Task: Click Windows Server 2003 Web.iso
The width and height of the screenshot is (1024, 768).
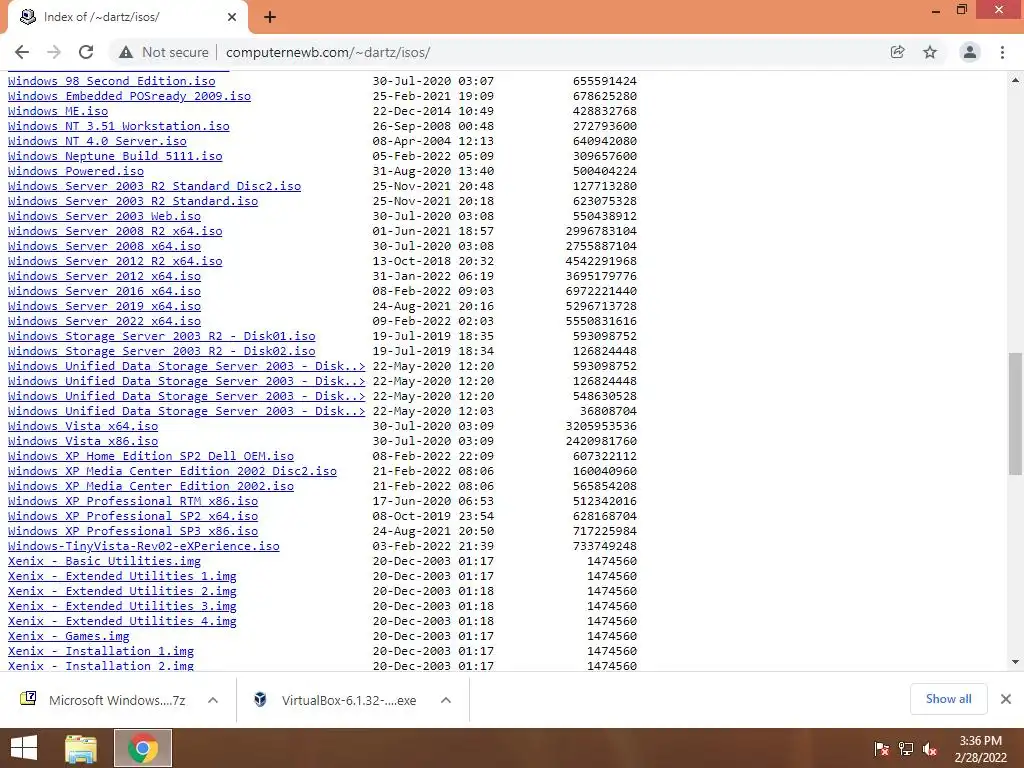Action: coord(104,216)
